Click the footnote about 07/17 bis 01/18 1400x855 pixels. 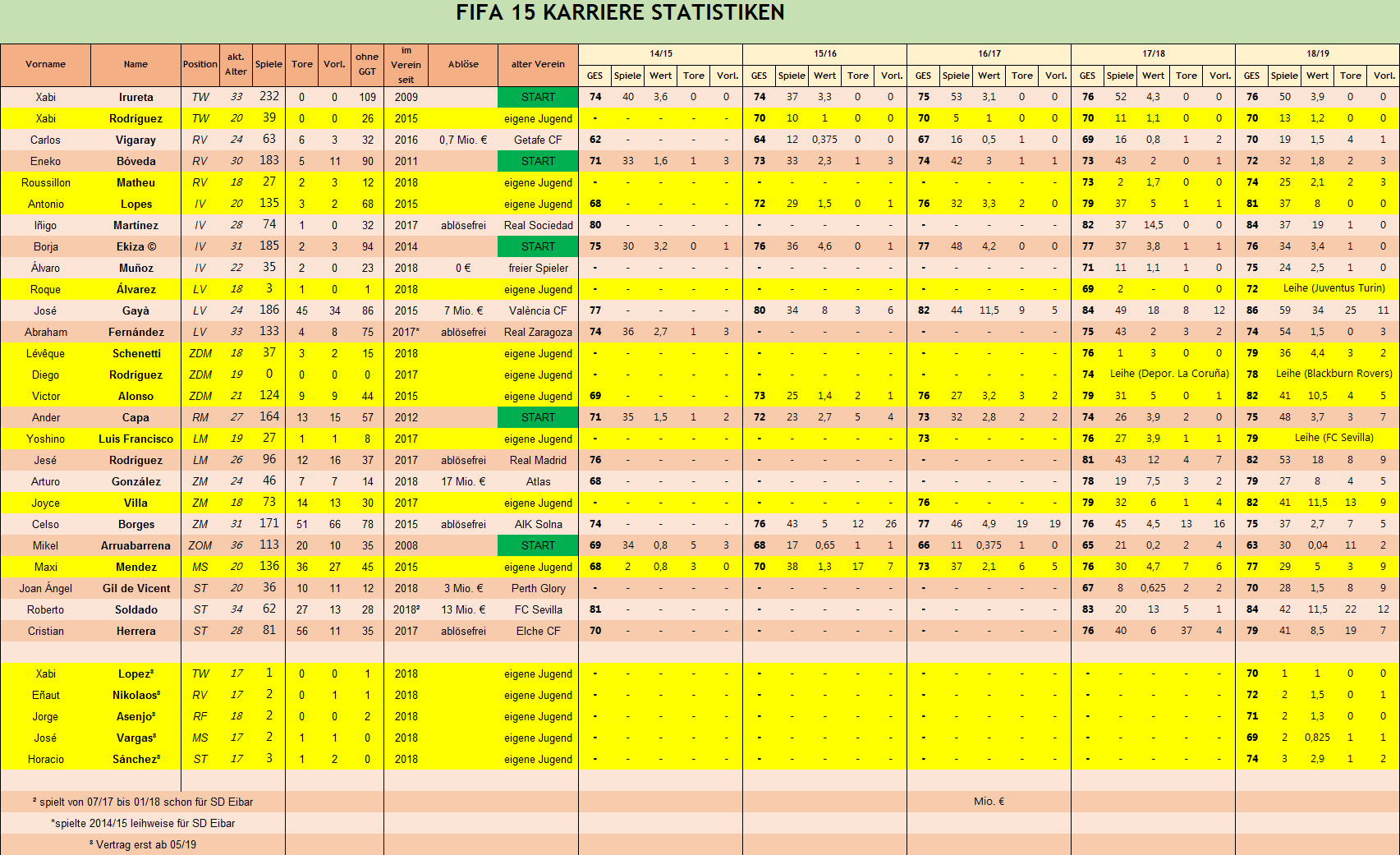pyautogui.click(x=143, y=802)
